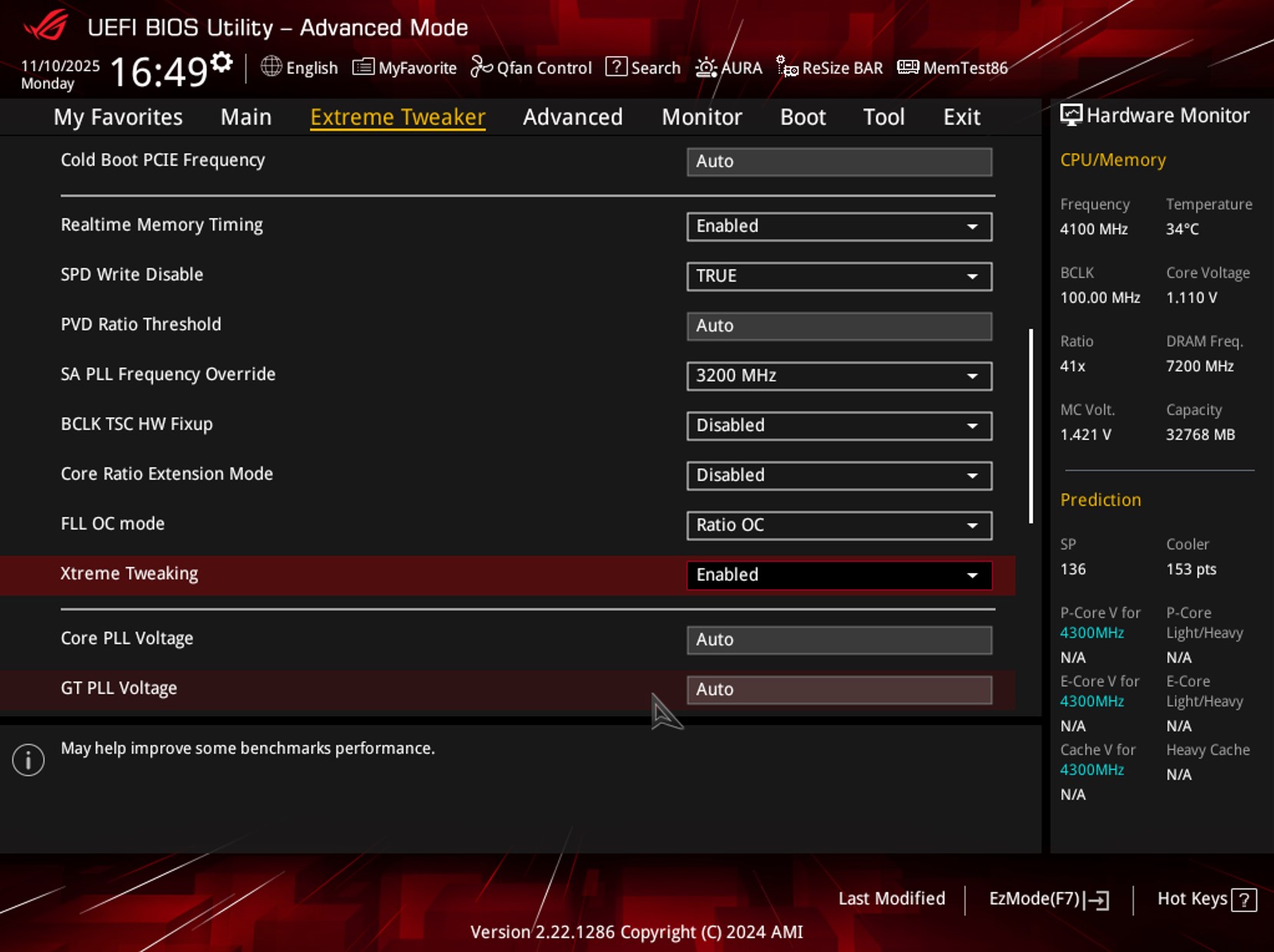Open the SA PLL Frequency Override dropdown
Screen dimensions: 1274x952
pyautogui.click(x=839, y=376)
